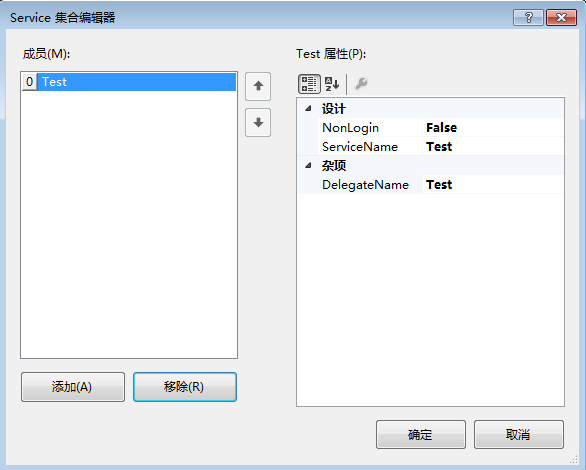Collapse the 设计 category

[308, 109]
